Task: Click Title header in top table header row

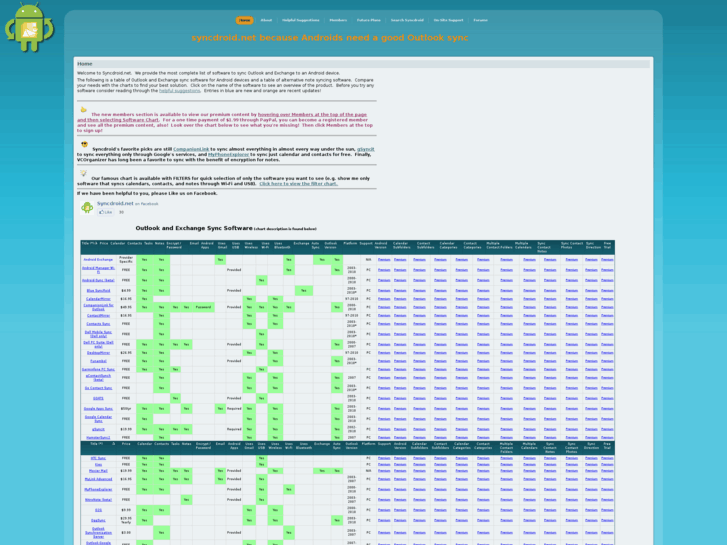Action: pyautogui.click(x=87, y=243)
